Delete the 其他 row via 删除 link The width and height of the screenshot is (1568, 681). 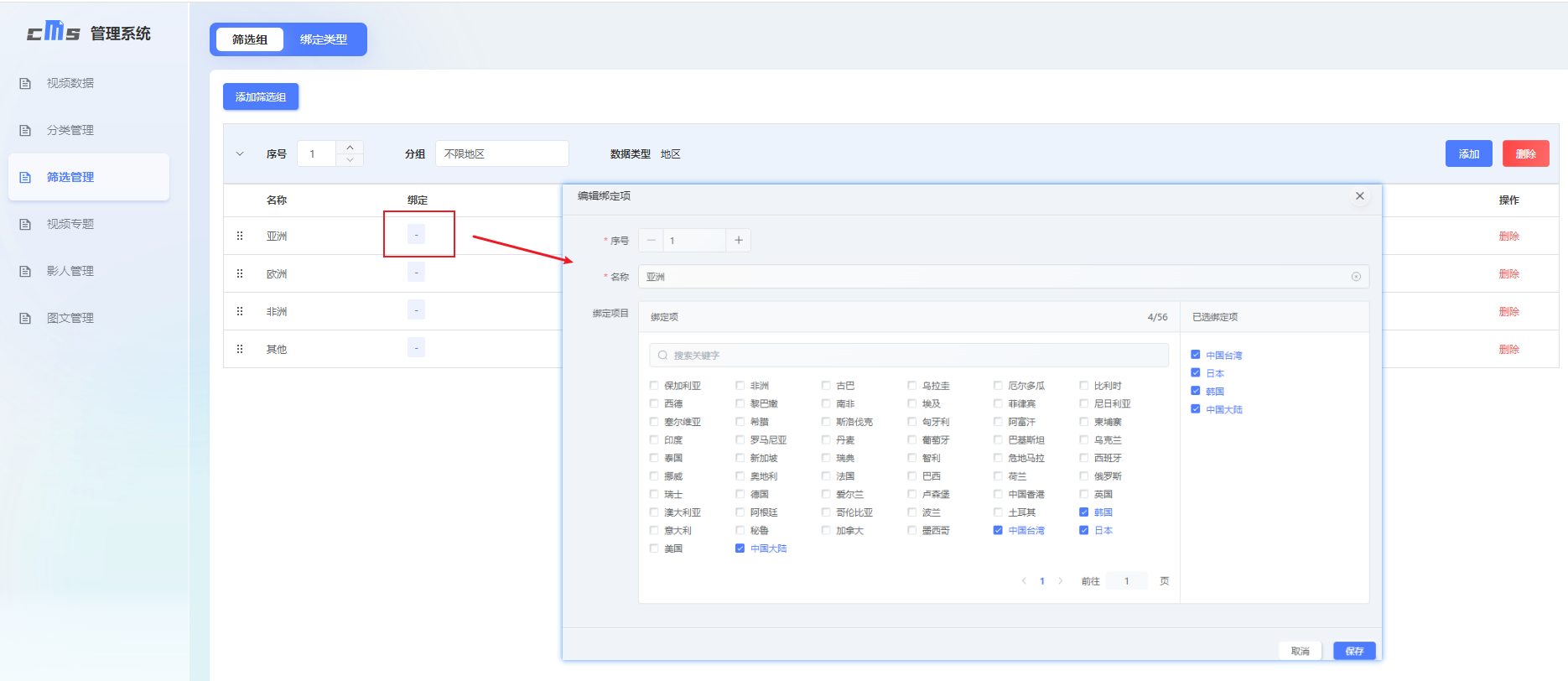point(1508,349)
